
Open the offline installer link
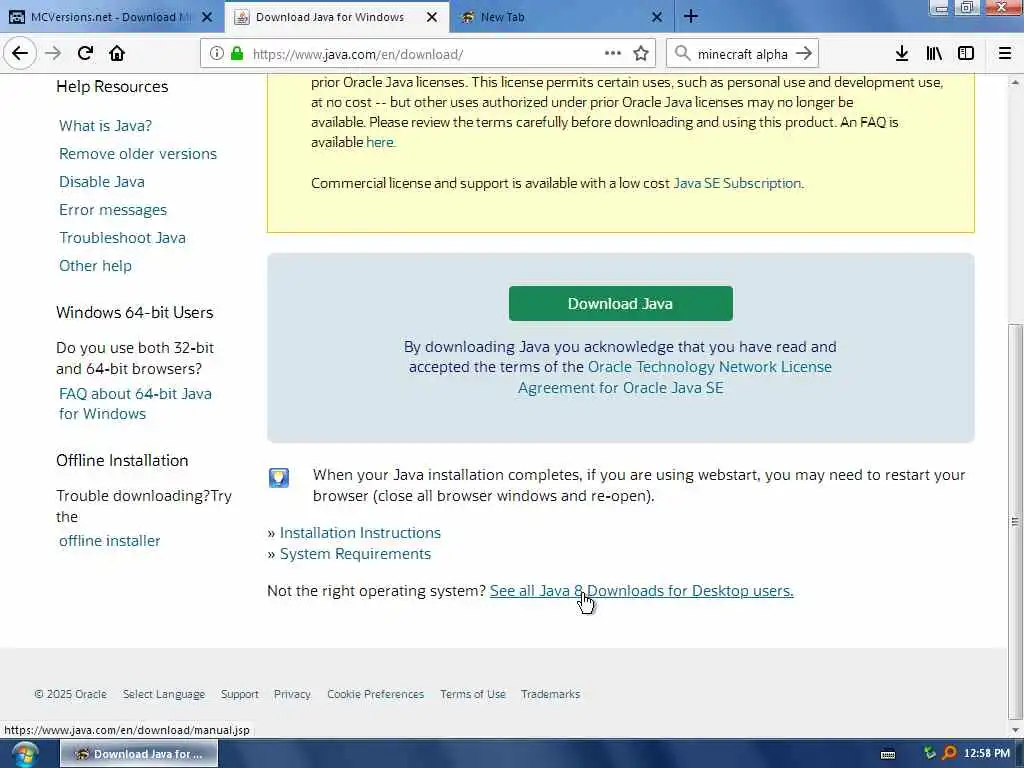pyautogui.click(x=110, y=541)
